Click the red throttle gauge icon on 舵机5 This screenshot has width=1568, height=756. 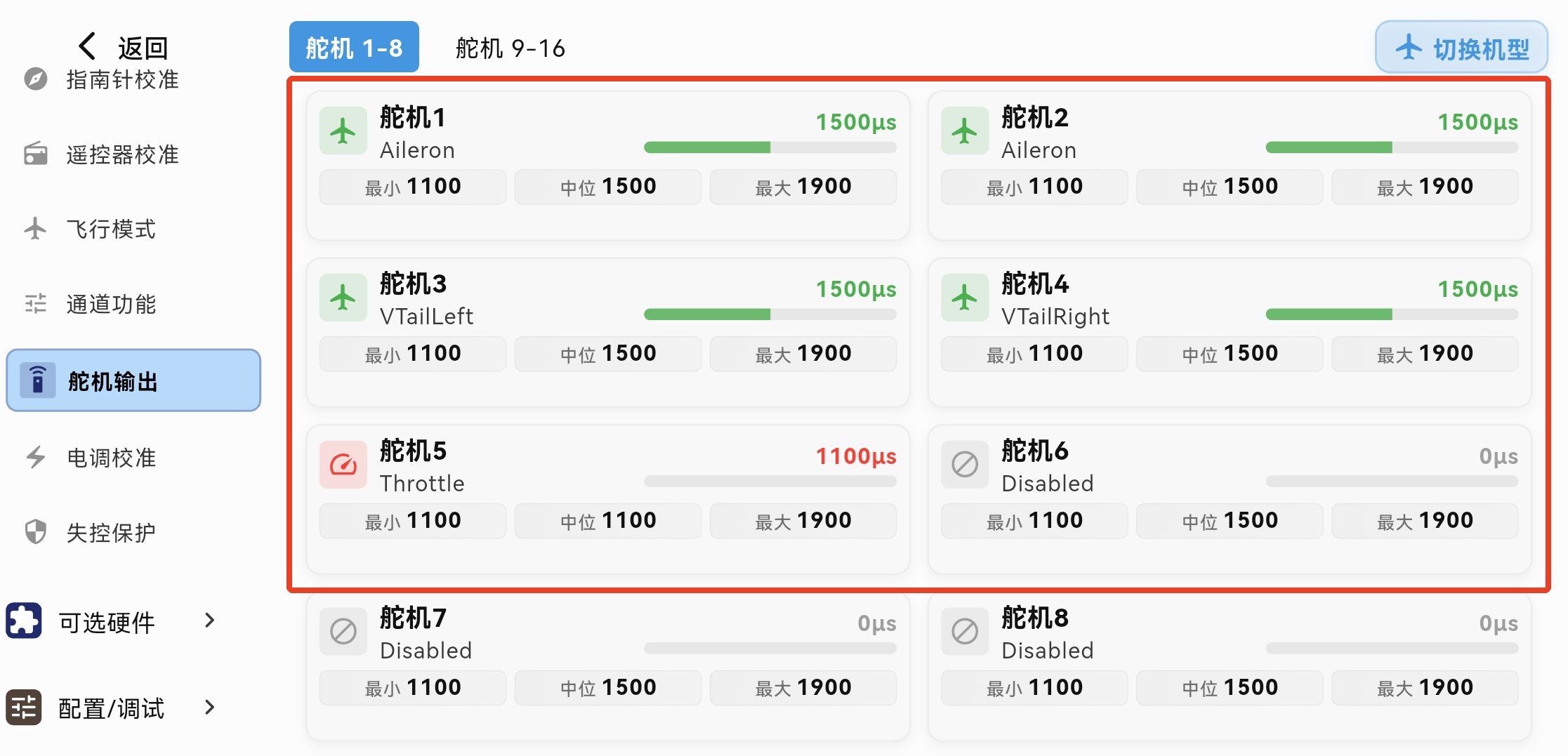[343, 464]
